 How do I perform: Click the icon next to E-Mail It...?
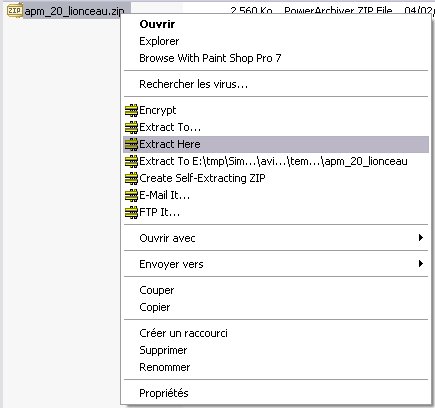pos(131,195)
